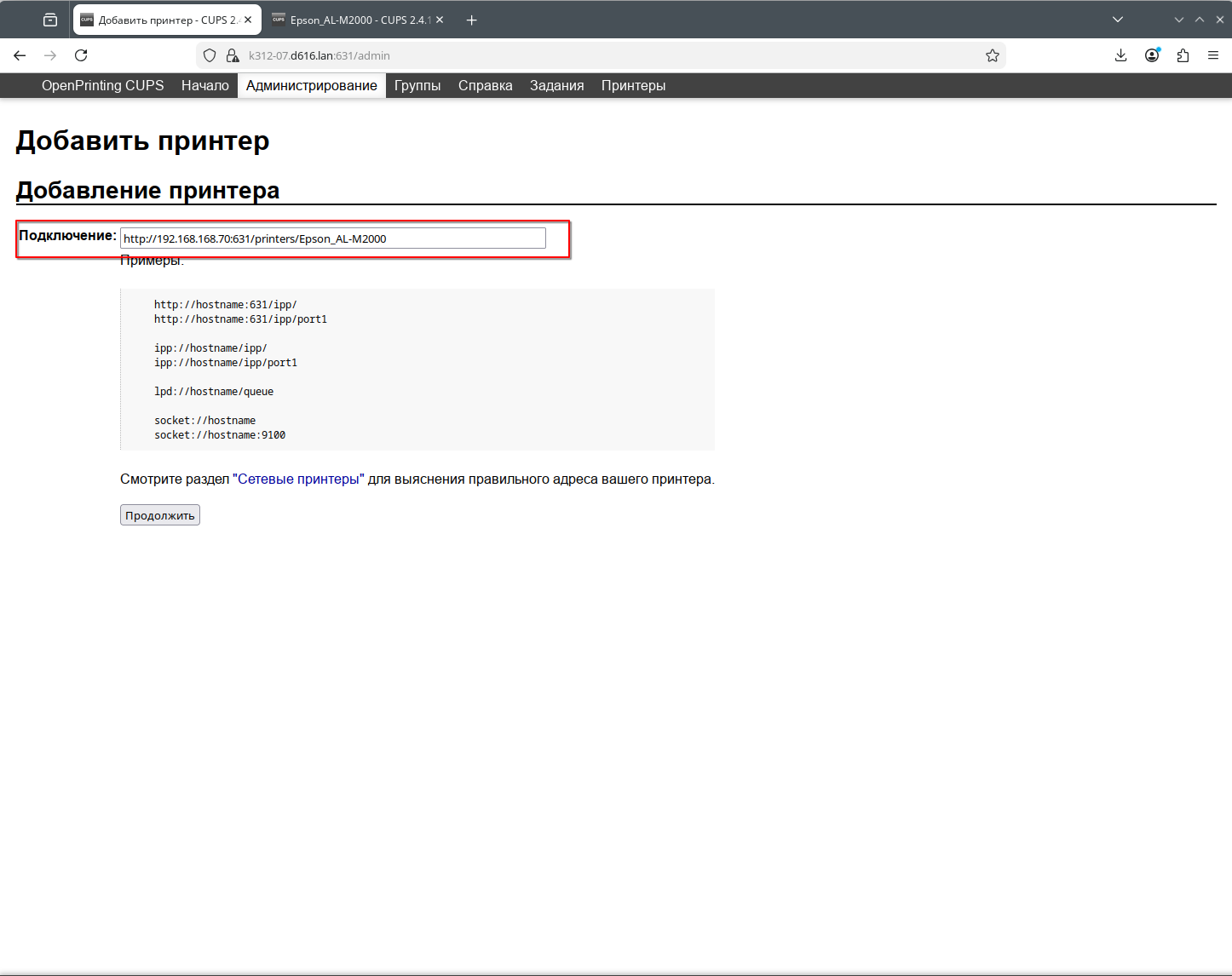Image resolution: width=1232 pixels, height=976 pixels.
Task: Open the recent browsing view icon
Action: (50, 20)
